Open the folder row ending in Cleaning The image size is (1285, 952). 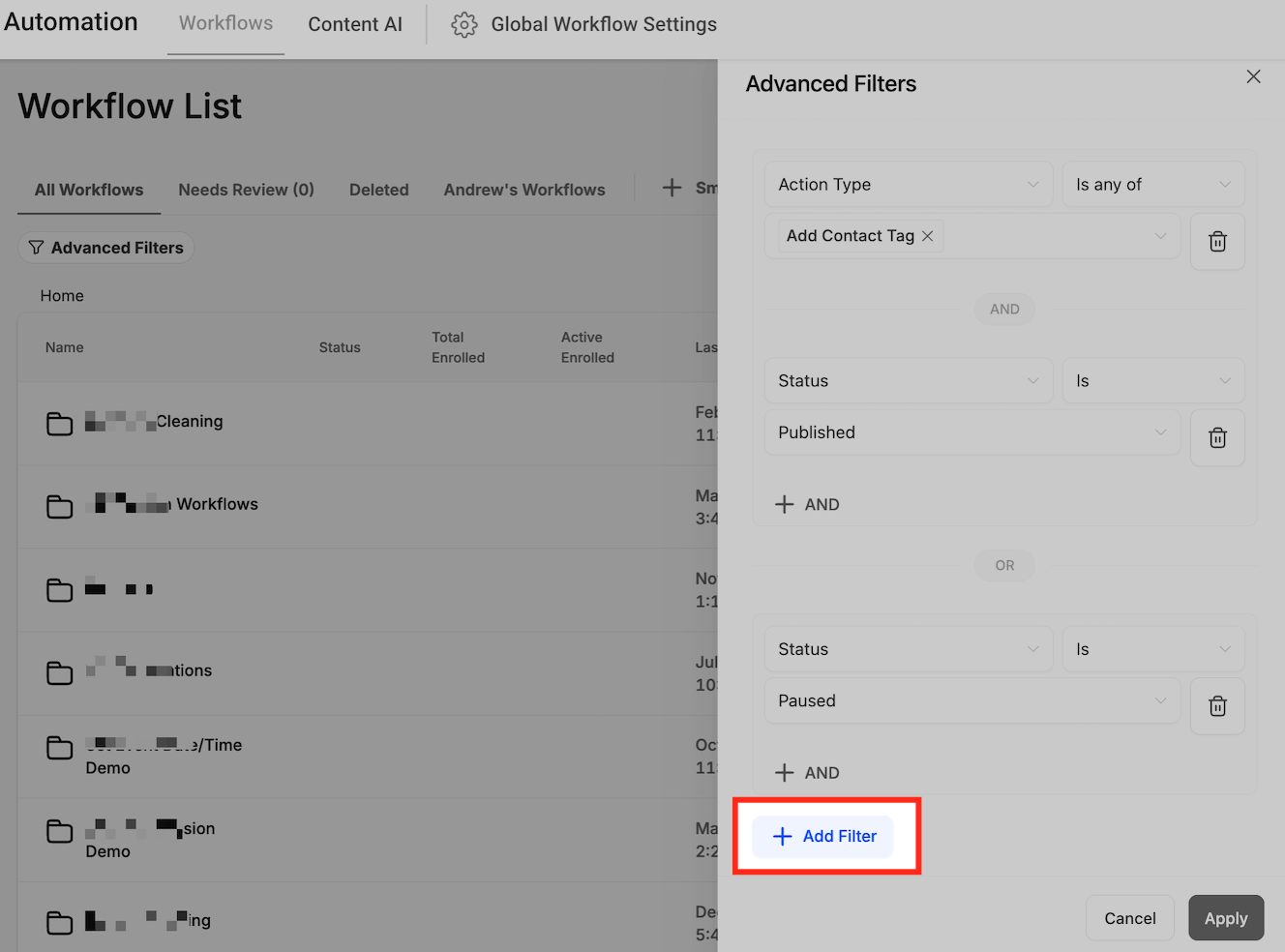coord(368,424)
